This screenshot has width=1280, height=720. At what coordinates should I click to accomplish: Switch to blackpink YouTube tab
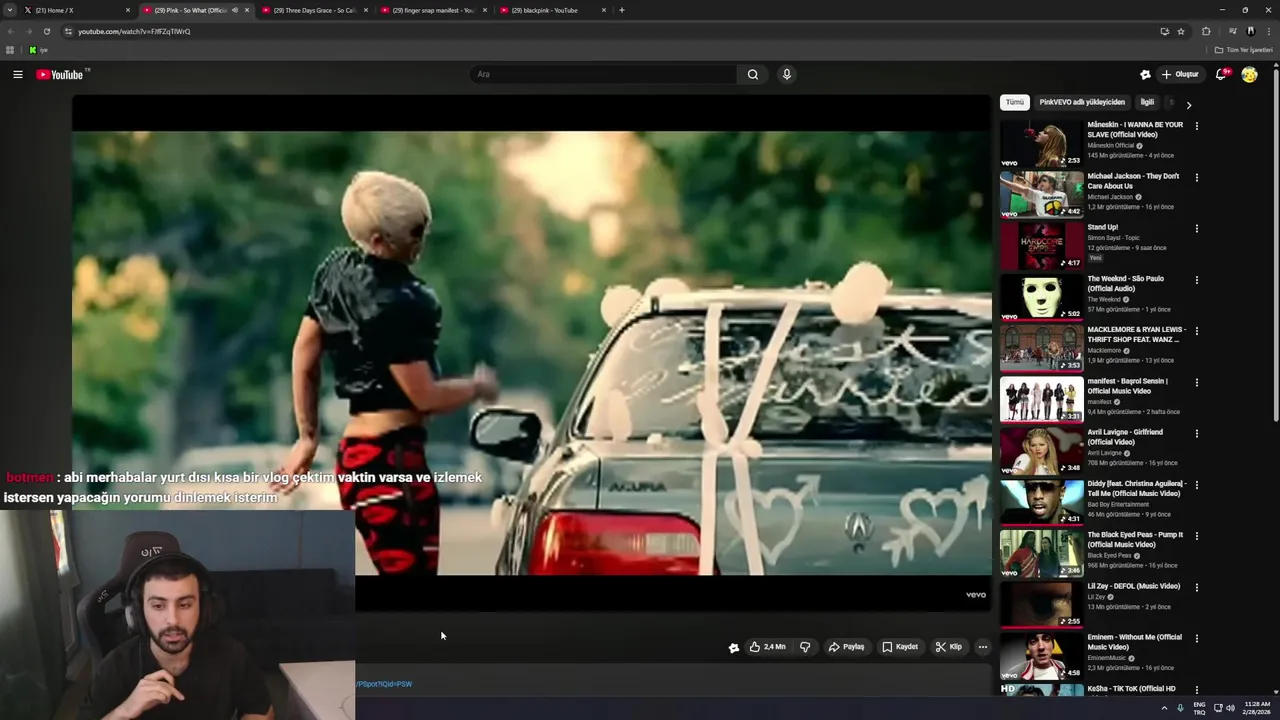551,10
